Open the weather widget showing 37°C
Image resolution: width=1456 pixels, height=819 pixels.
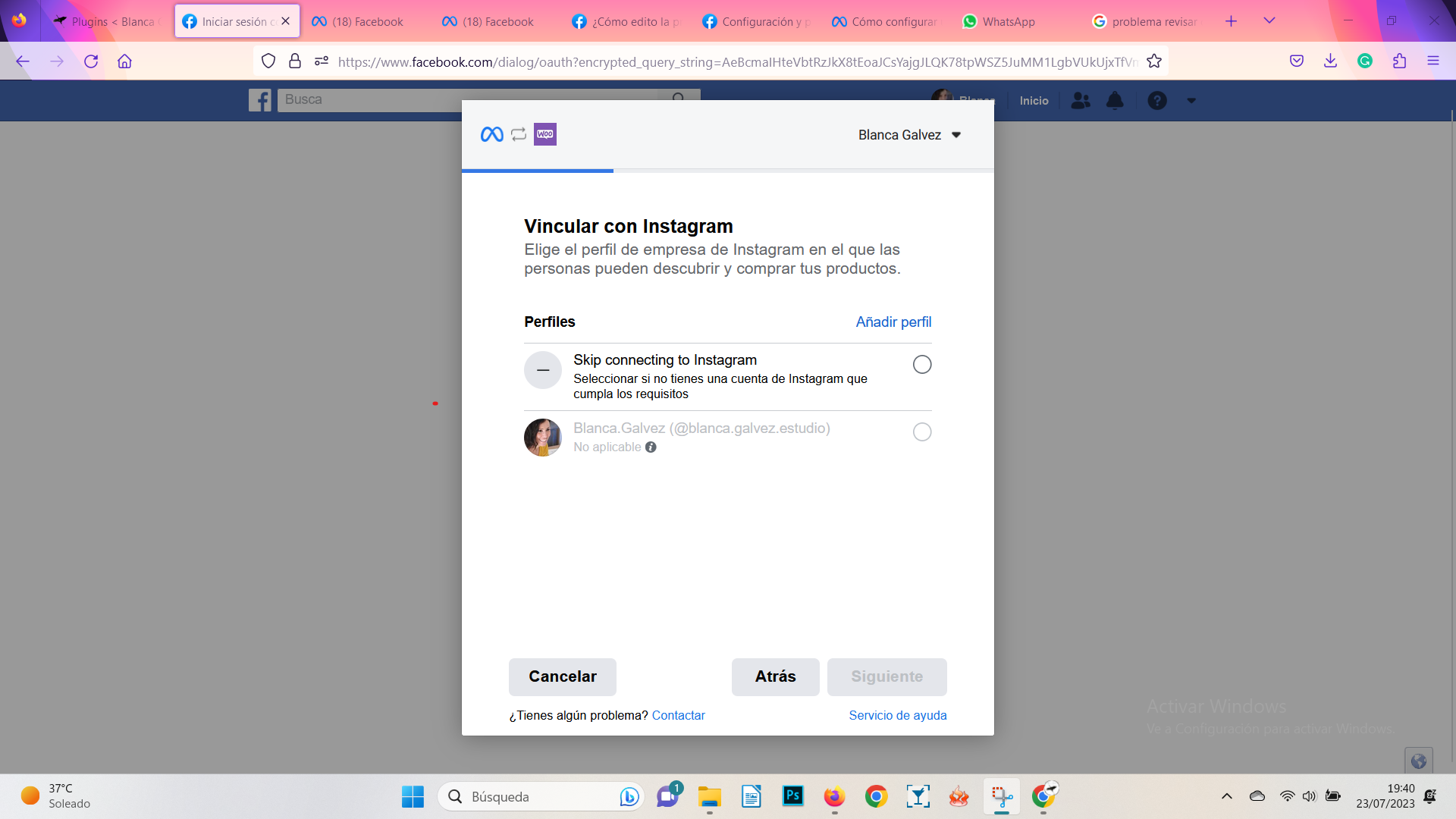point(55,796)
